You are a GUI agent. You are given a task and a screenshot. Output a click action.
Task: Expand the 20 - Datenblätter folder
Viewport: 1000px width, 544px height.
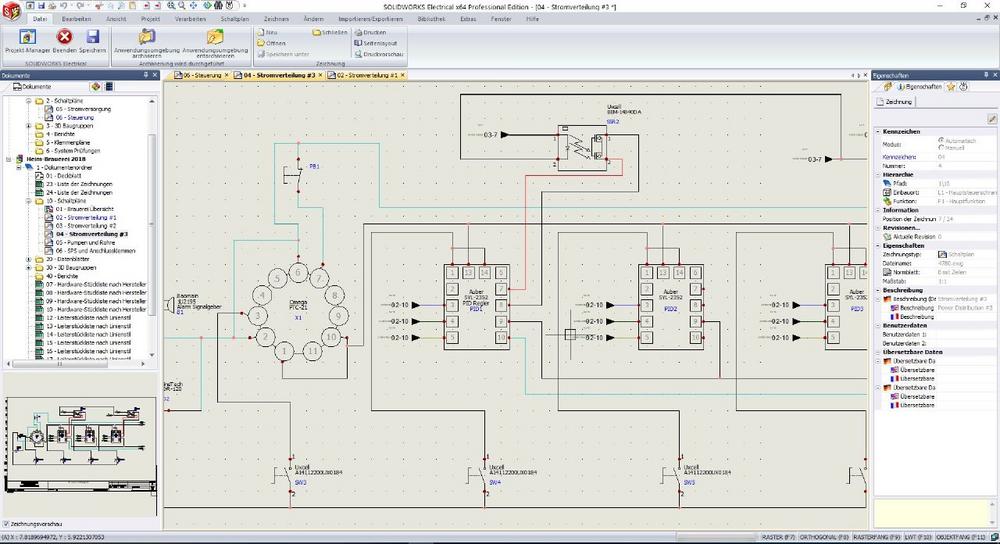29,260
